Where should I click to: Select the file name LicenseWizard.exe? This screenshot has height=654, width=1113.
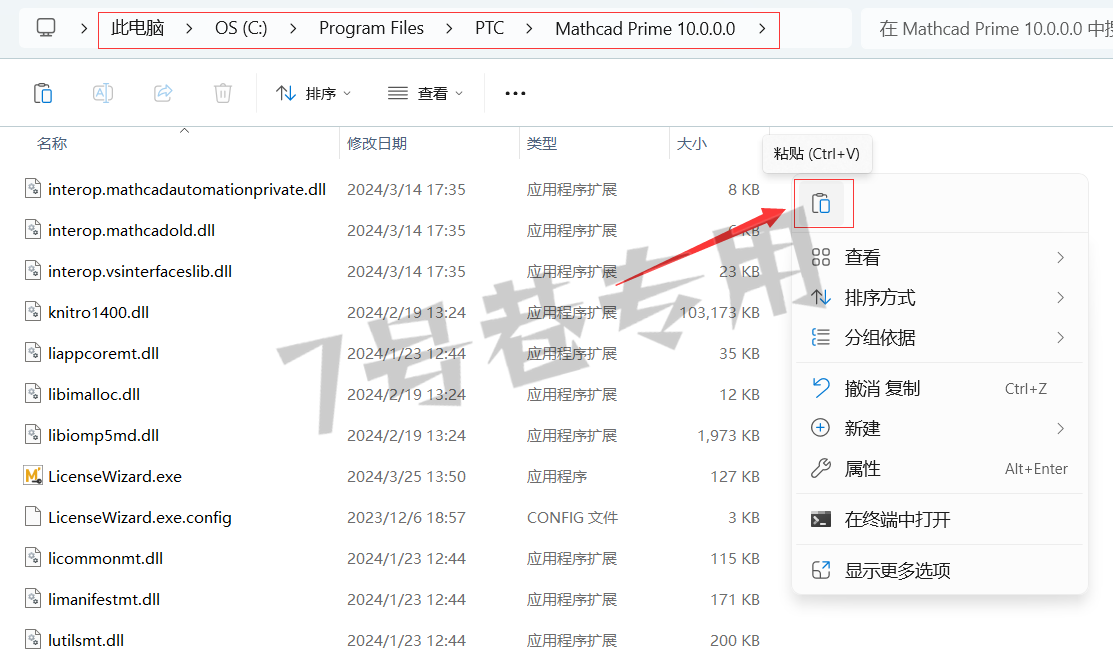(x=115, y=476)
